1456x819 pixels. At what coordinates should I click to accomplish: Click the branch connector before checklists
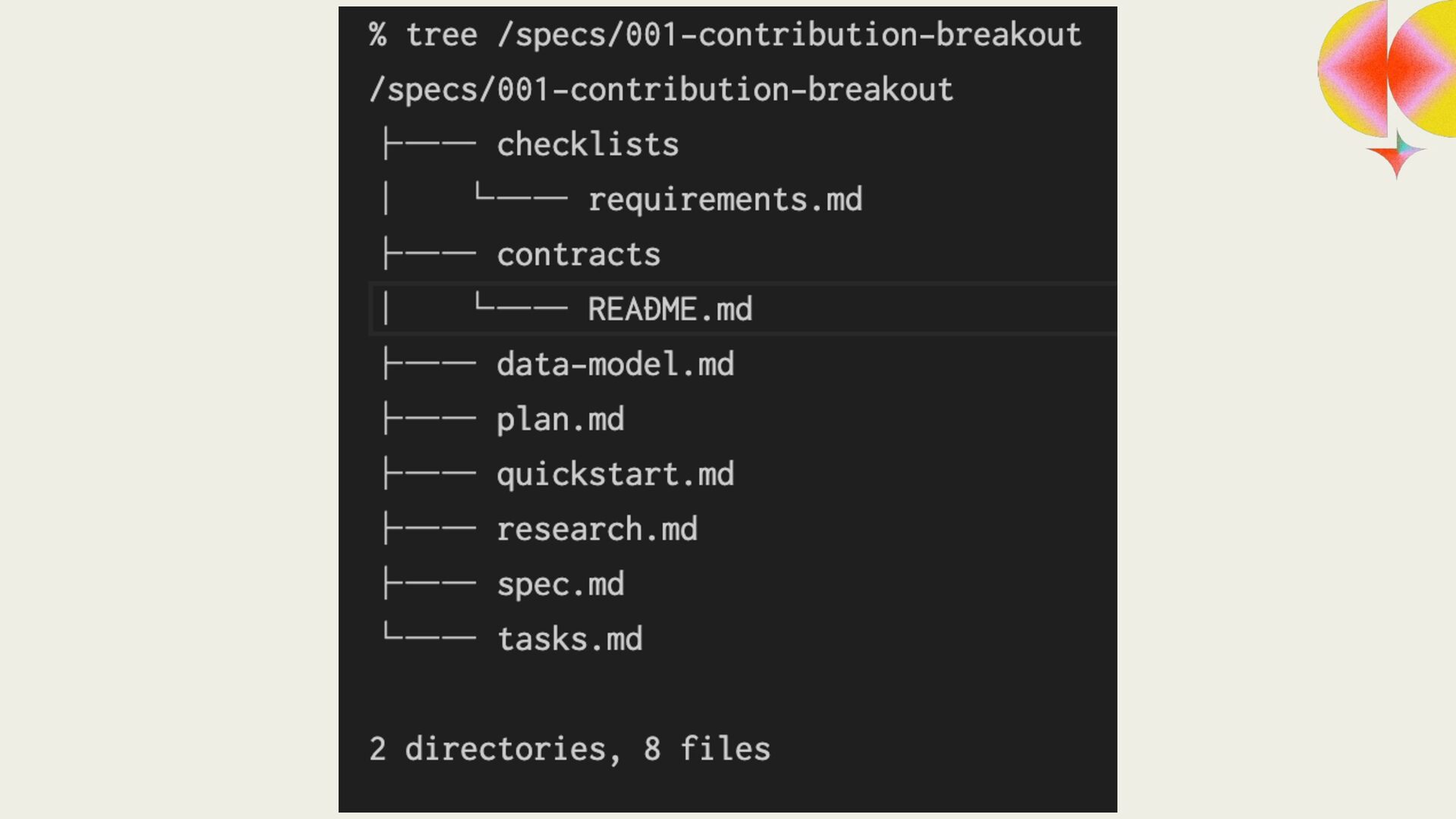click(x=429, y=143)
